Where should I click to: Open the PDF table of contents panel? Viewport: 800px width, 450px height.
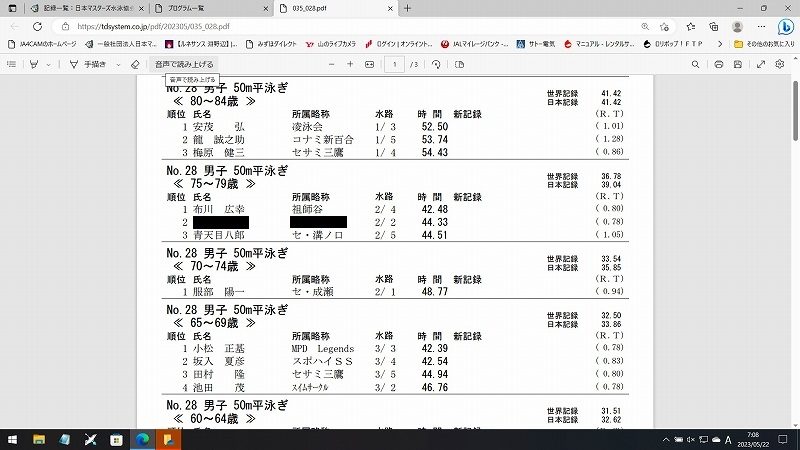pyautogui.click(x=11, y=64)
